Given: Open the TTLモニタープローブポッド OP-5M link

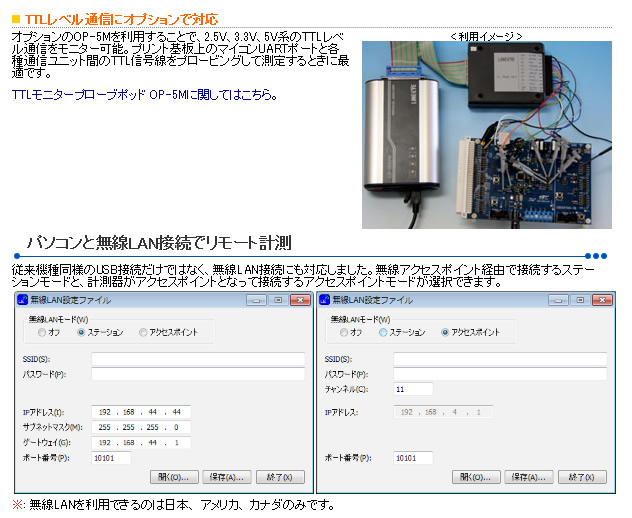Looking at the screenshot, I should coord(144,95).
